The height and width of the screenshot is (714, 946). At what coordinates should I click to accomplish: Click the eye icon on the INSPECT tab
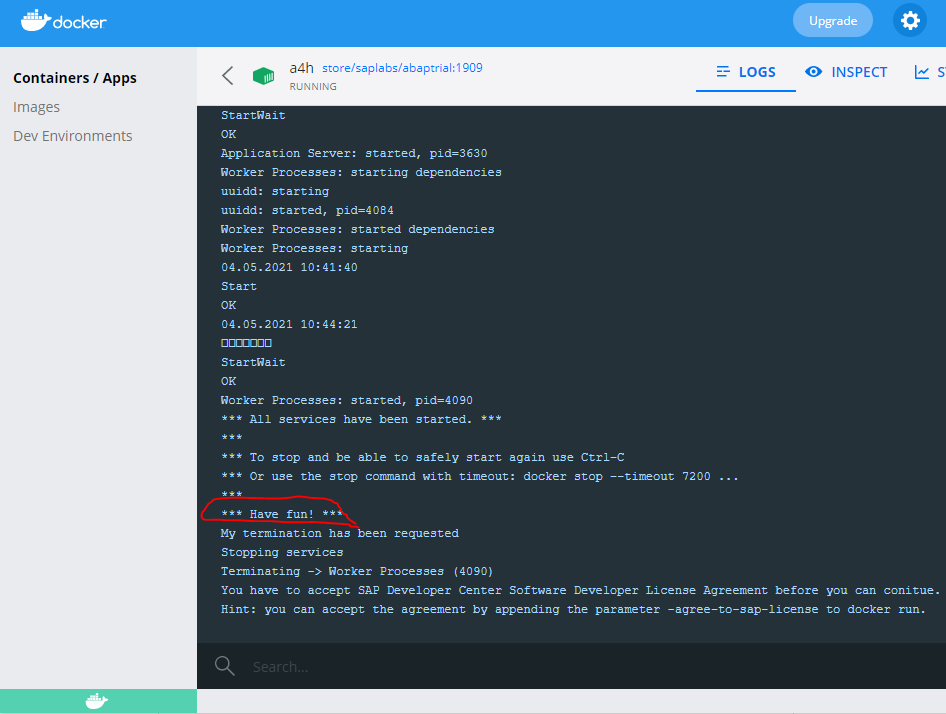tap(814, 72)
